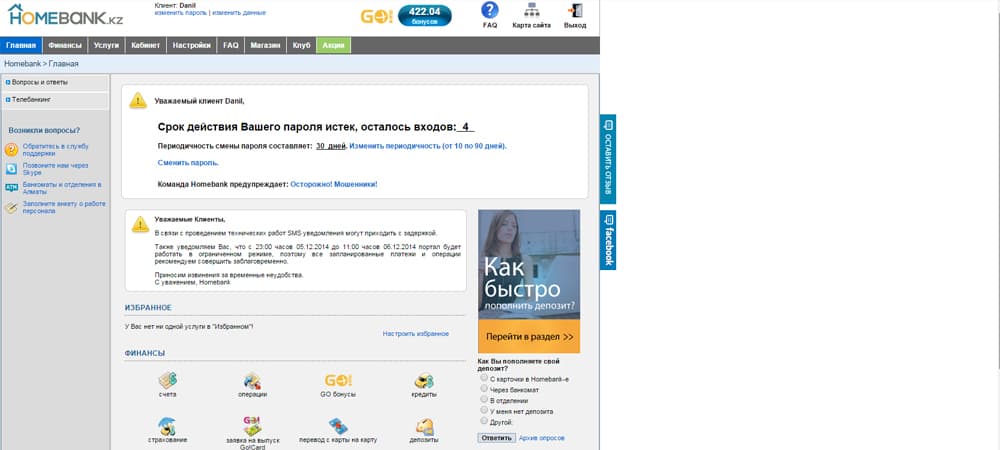Expand 'Вопросы и ответы' sidebar section
This screenshot has width=1000, height=450.
[x=55, y=82]
